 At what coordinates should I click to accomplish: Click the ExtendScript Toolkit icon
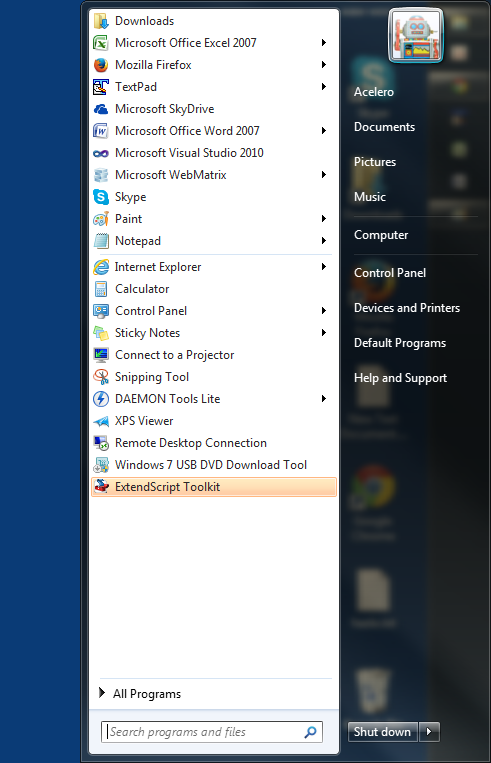click(x=101, y=487)
